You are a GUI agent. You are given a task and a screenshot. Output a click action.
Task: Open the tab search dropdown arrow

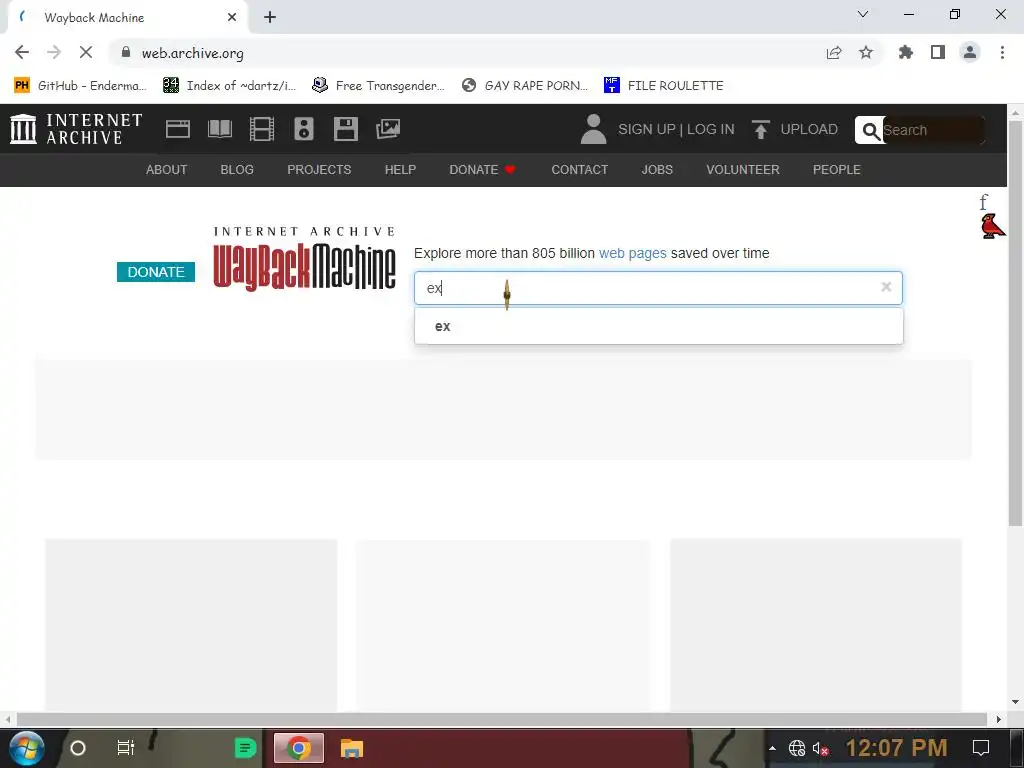(863, 14)
